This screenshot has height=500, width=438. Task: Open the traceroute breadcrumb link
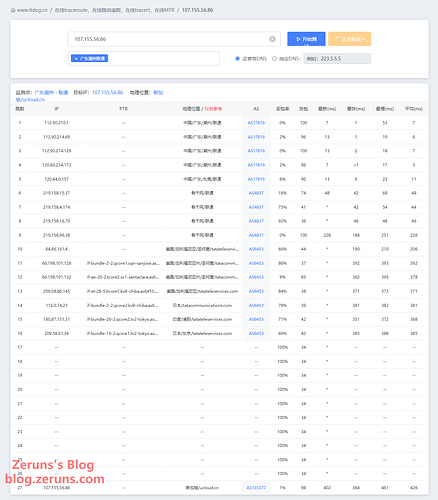[115, 10]
